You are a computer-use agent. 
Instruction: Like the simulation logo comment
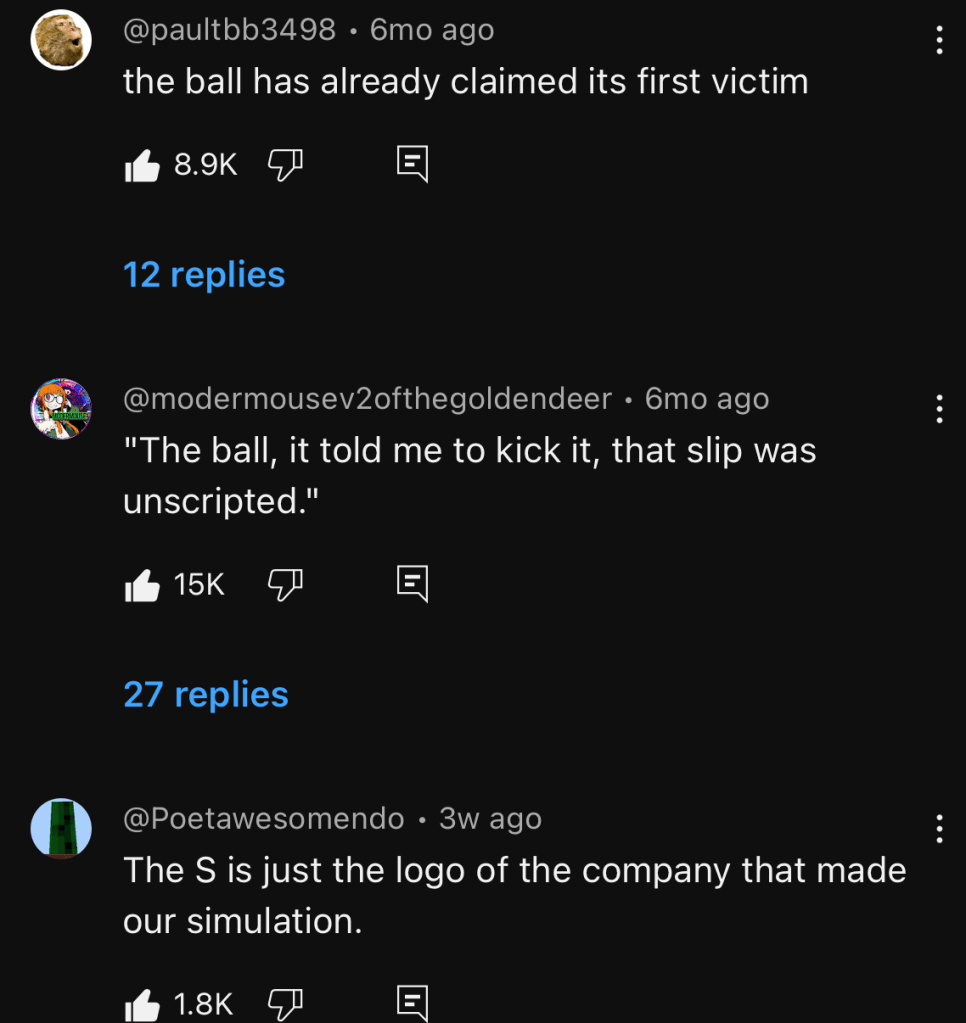click(x=142, y=1003)
